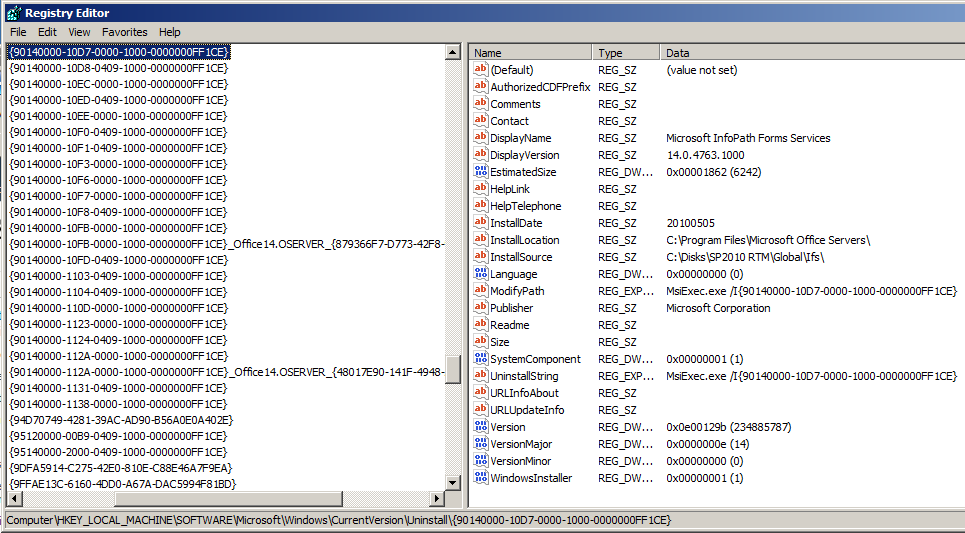This screenshot has width=965, height=533.
Task: Select key {94D70749-4281-39AC-AD90-B56A0E0A402E}
Action: [x=120, y=420]
